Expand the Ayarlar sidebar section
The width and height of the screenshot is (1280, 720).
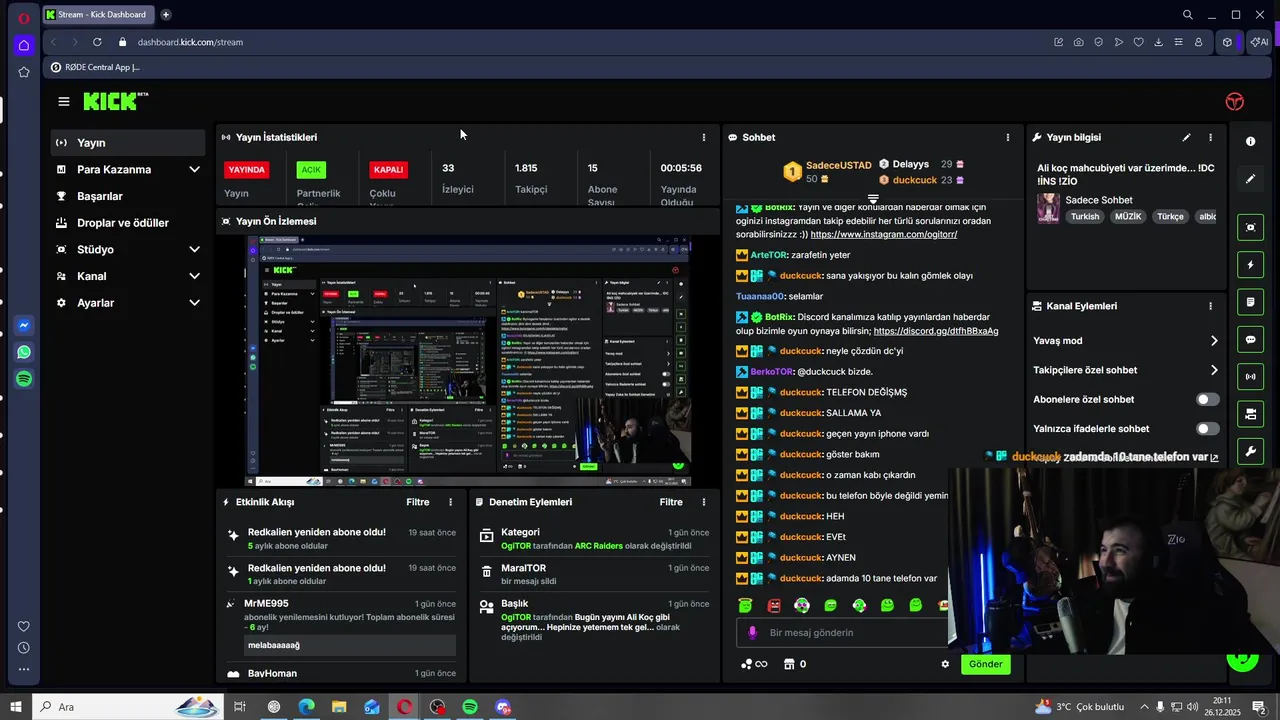194,303
